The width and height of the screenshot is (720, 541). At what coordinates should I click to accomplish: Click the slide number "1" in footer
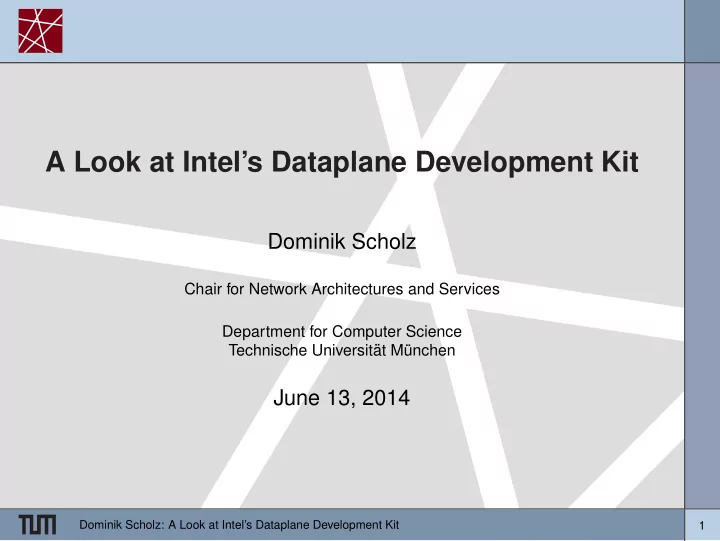click(x=702, y=525)
